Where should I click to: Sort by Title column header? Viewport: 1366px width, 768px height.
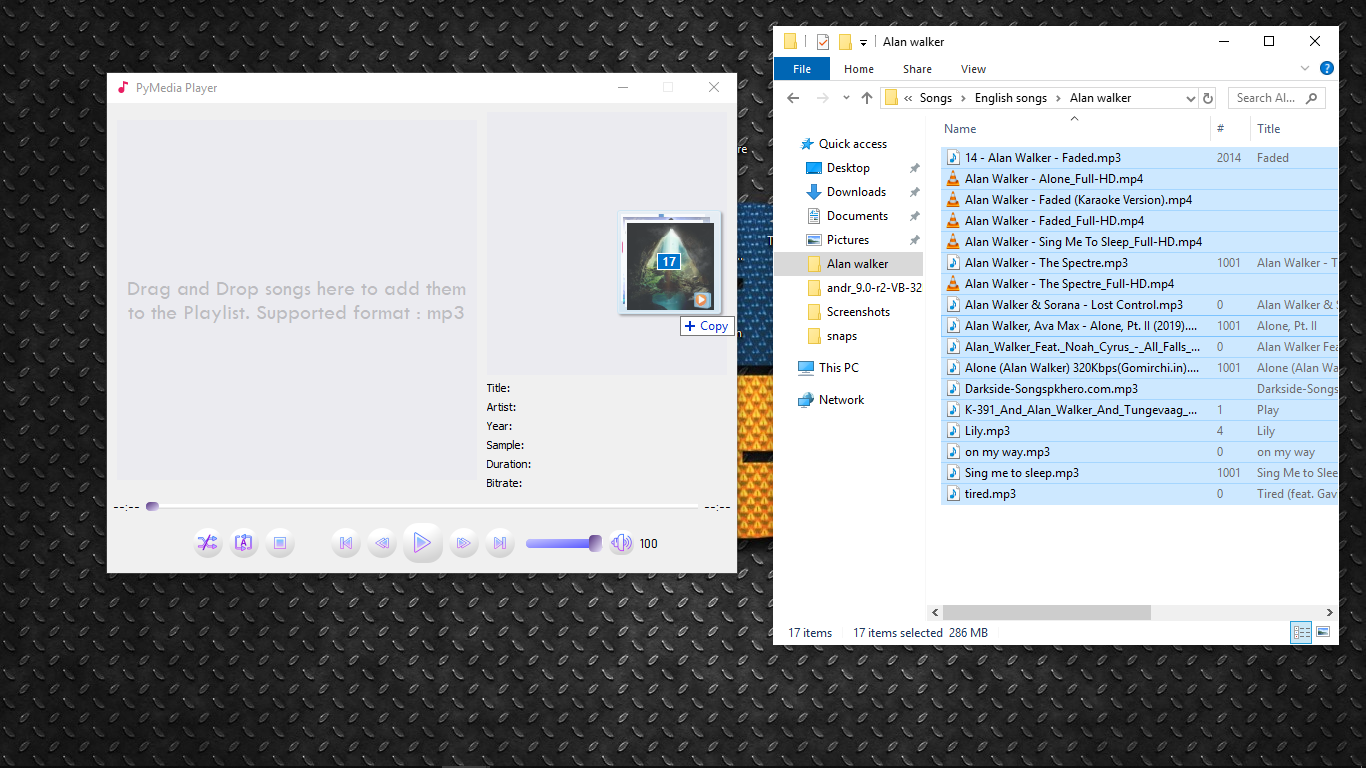tap(1294, 129)
